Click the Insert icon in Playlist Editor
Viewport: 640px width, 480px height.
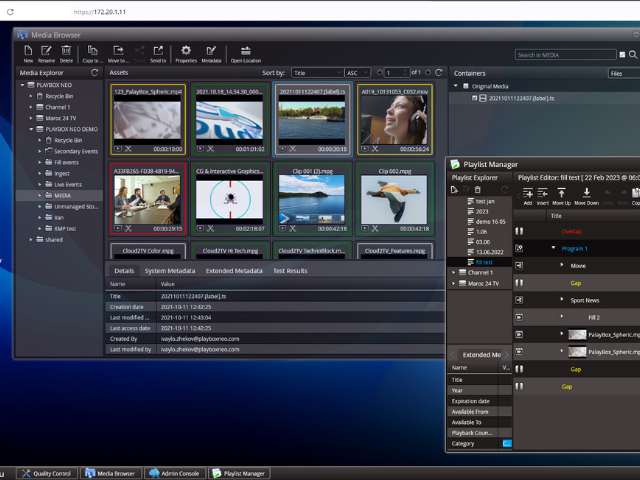pos(542,193)
